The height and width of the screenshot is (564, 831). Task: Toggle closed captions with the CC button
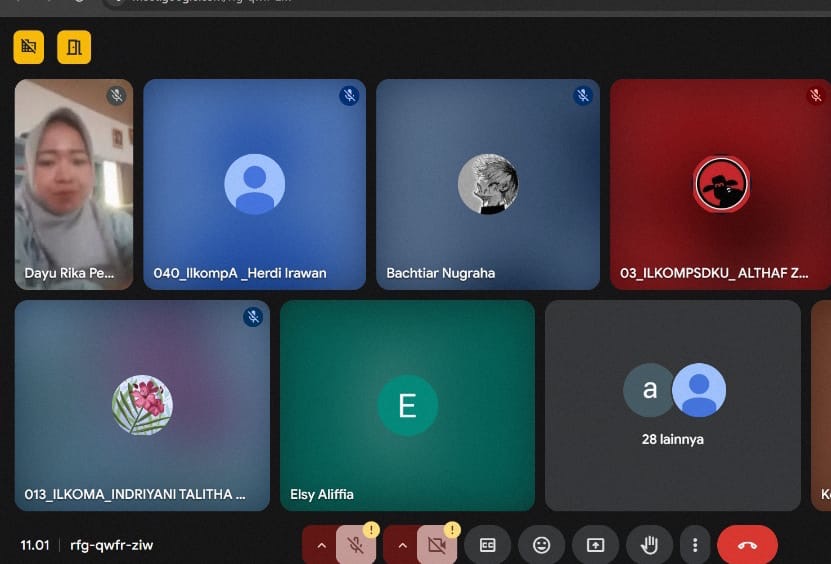point(488,545)
